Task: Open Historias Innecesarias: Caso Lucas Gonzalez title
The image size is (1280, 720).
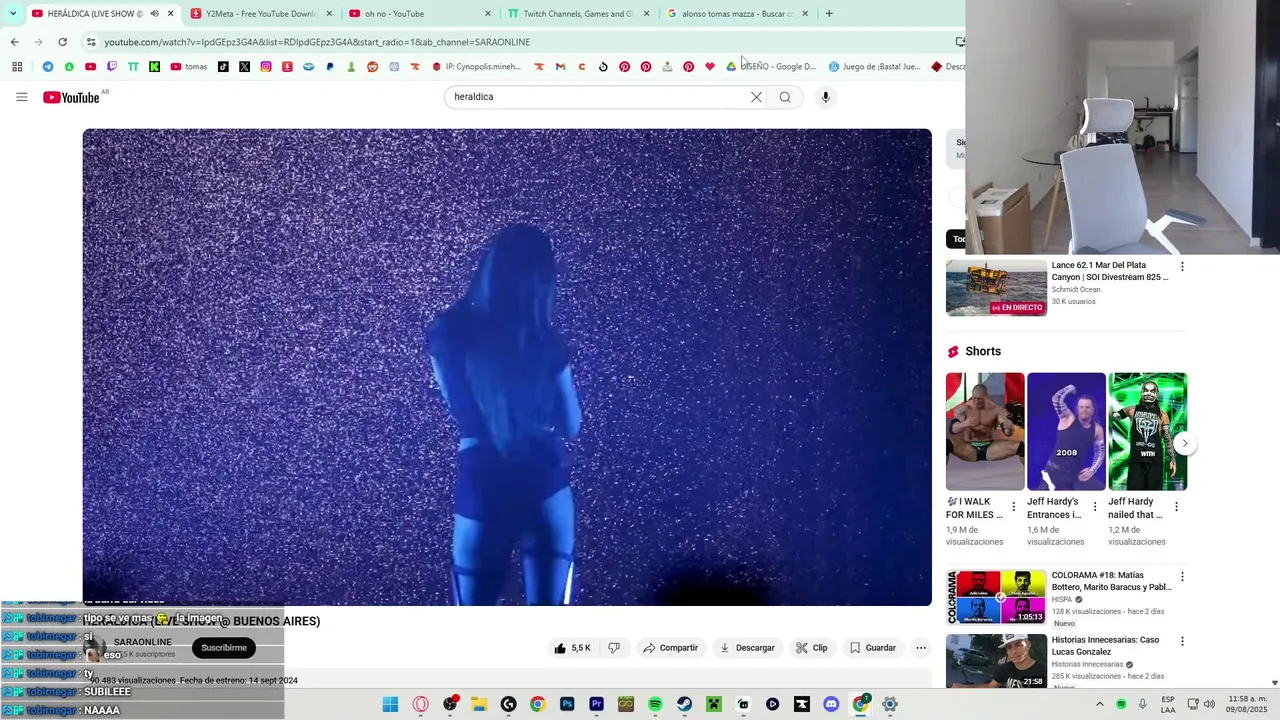Action: [x=1106, y=646]
